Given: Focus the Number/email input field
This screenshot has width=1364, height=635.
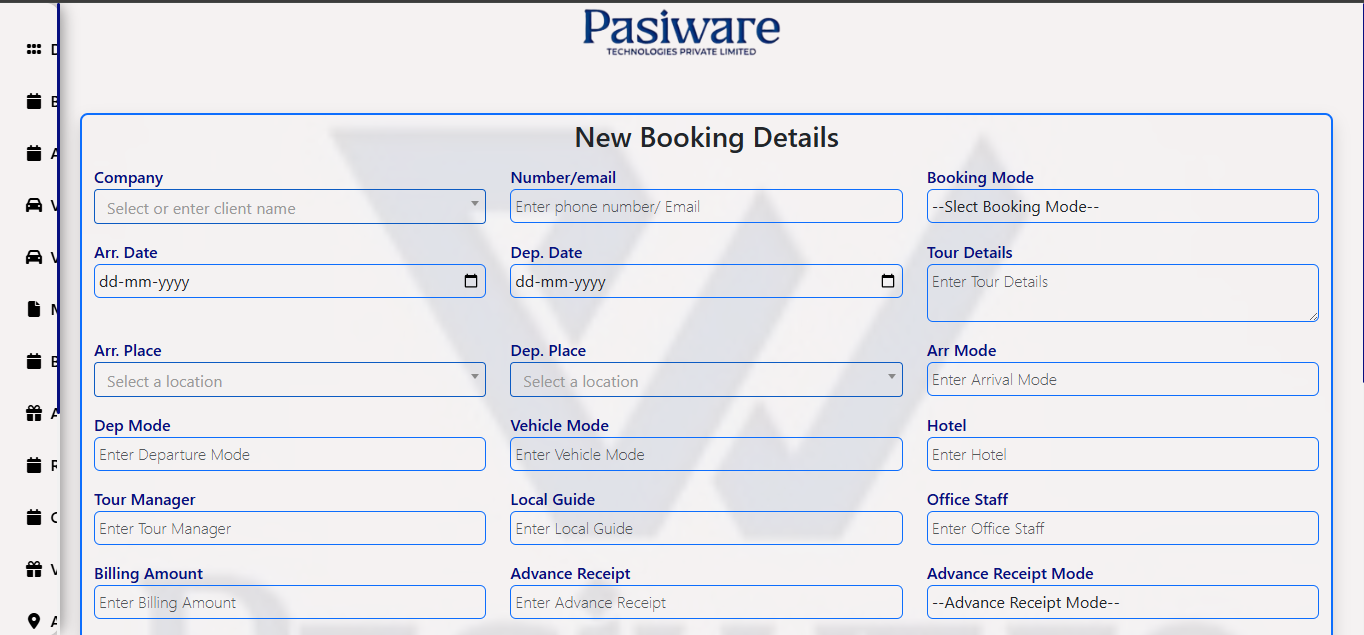Looking at the screenshot, I should point(706,206).
